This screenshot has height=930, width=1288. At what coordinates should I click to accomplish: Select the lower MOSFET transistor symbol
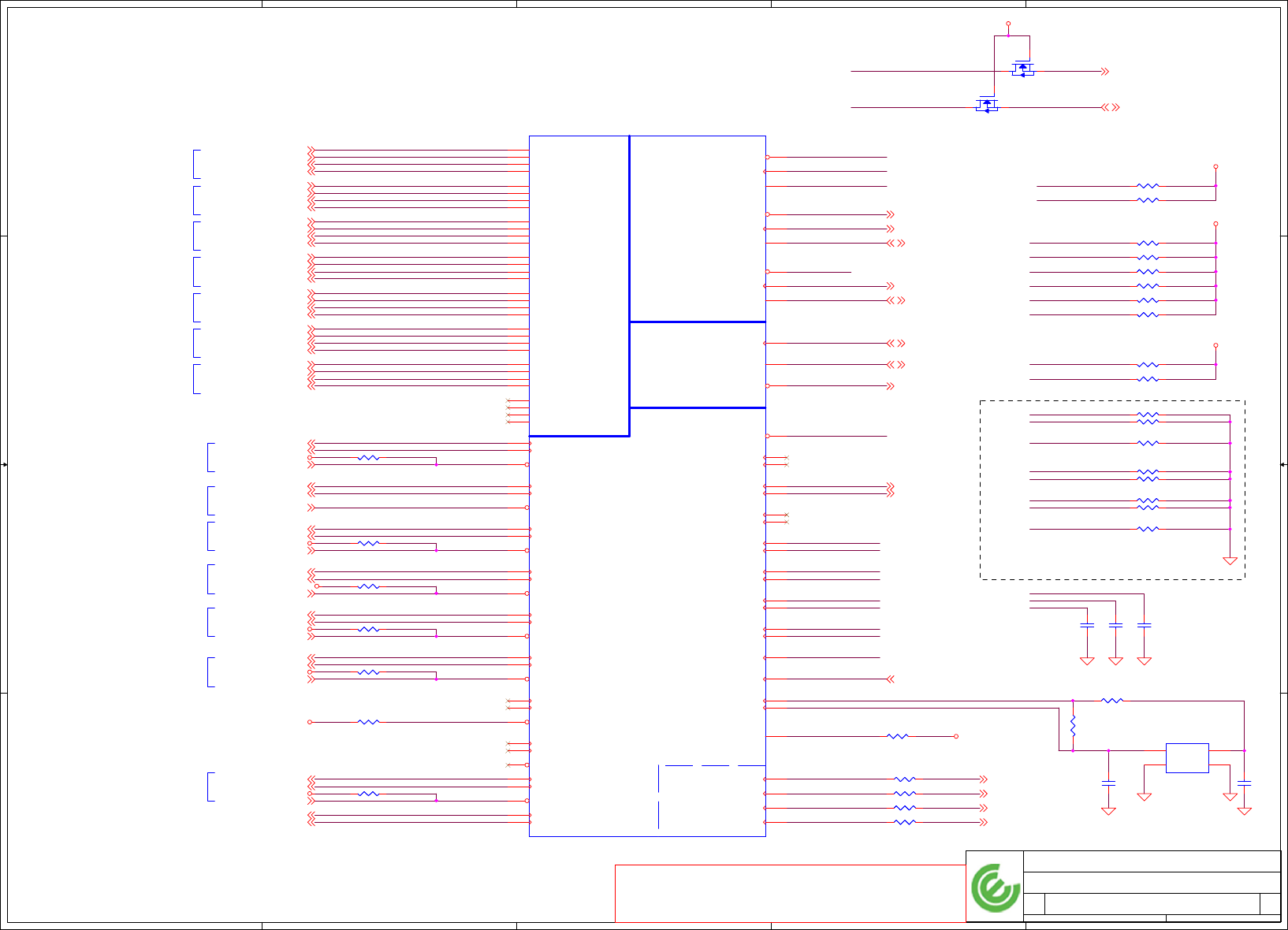pyautogui.click(x=987, y=105)
